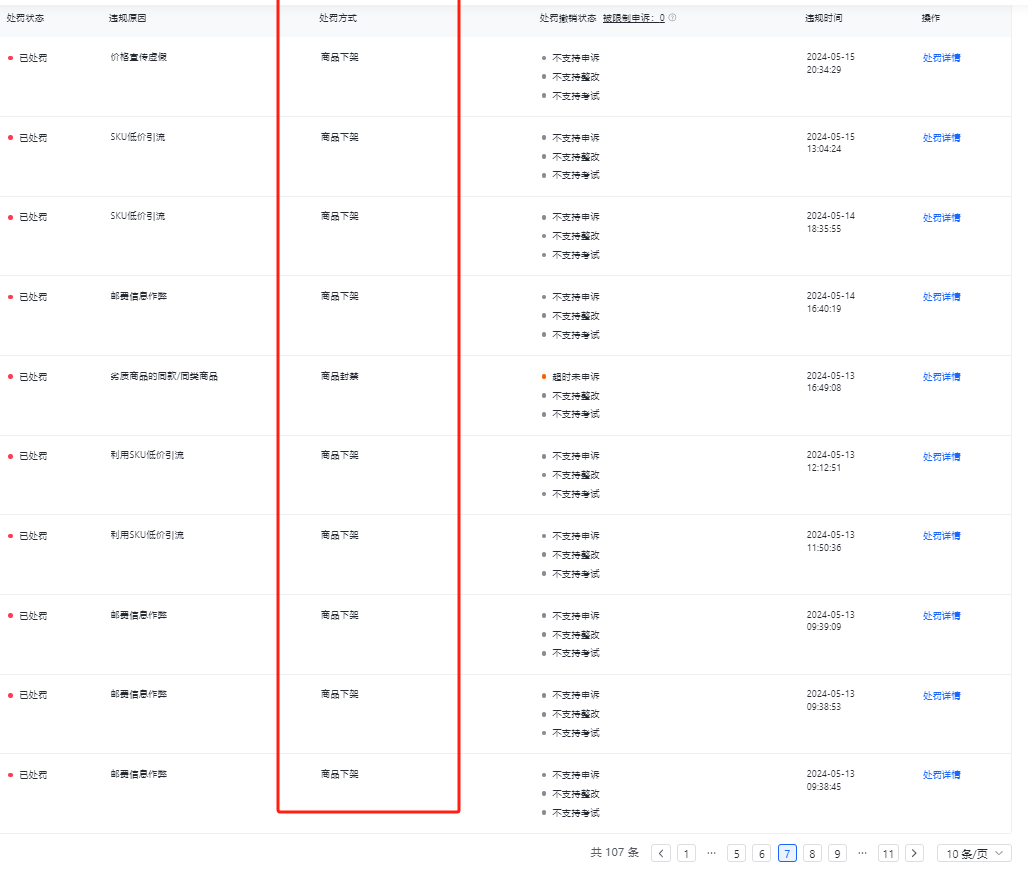Viewport: 1028px width, 874px height.
Task: Open 处罚详情 for the 劣质商品的同款/同类商品 row
Action: (941, 377)
